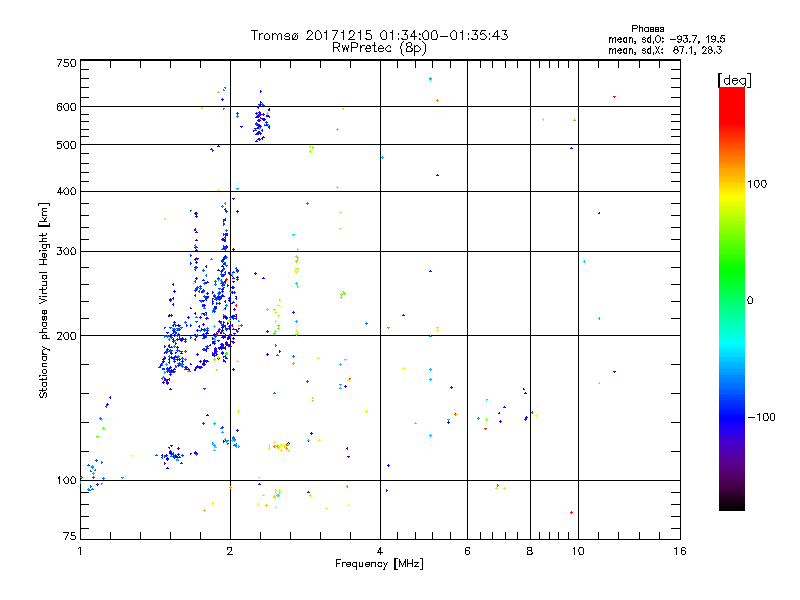Click the plot title 'Tromsø 20171215 01:34:00-01:35:43'
The width and height of the screenshot is (800, 600).
tap(379, 35)
